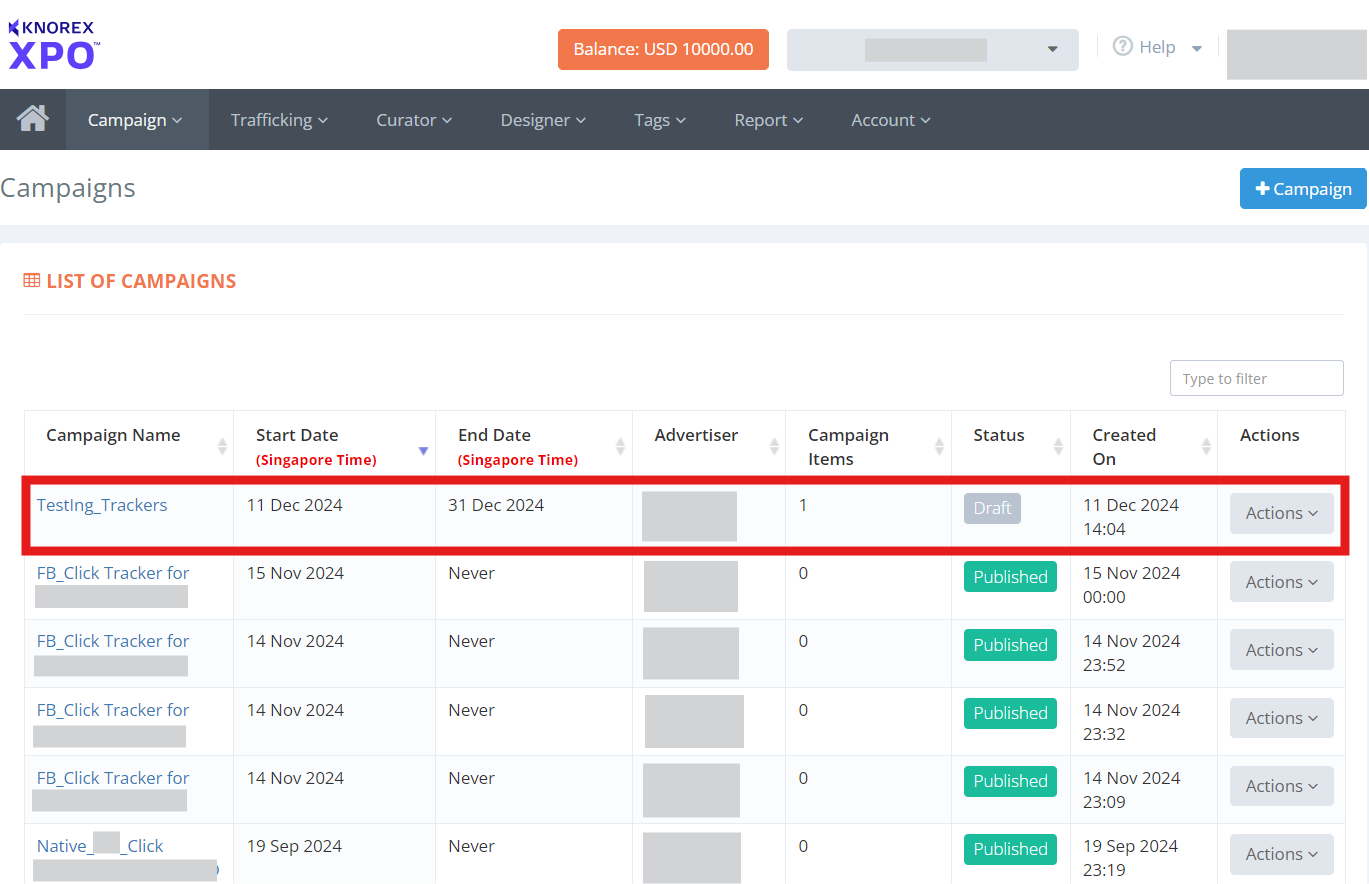Click the Type to filter field
Screen dimensions: 1369x884
click(1256, 379)
